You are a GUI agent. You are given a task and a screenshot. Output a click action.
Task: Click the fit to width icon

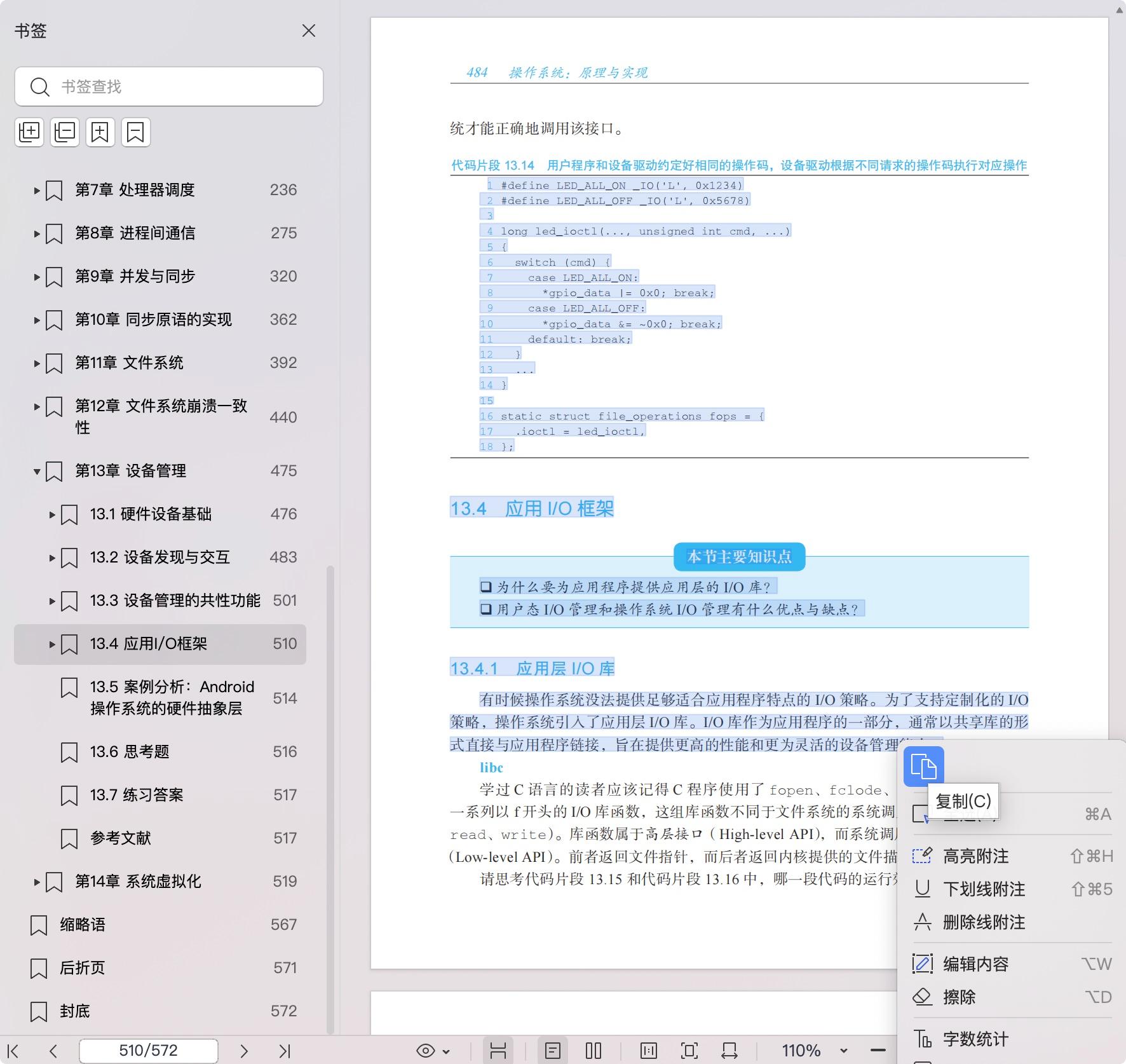click(x=730, y=1051)
